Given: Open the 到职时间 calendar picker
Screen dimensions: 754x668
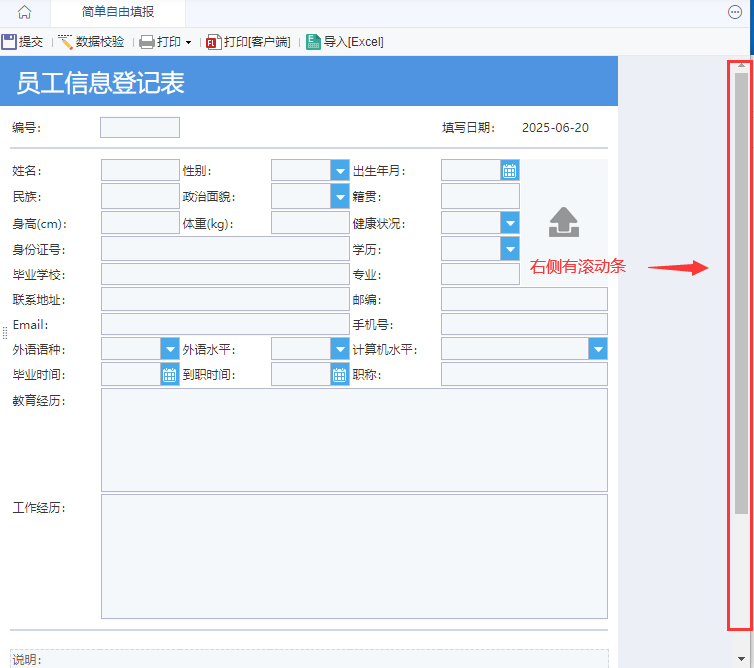Looking at the screenshot, I should click(x=339, y=374).
